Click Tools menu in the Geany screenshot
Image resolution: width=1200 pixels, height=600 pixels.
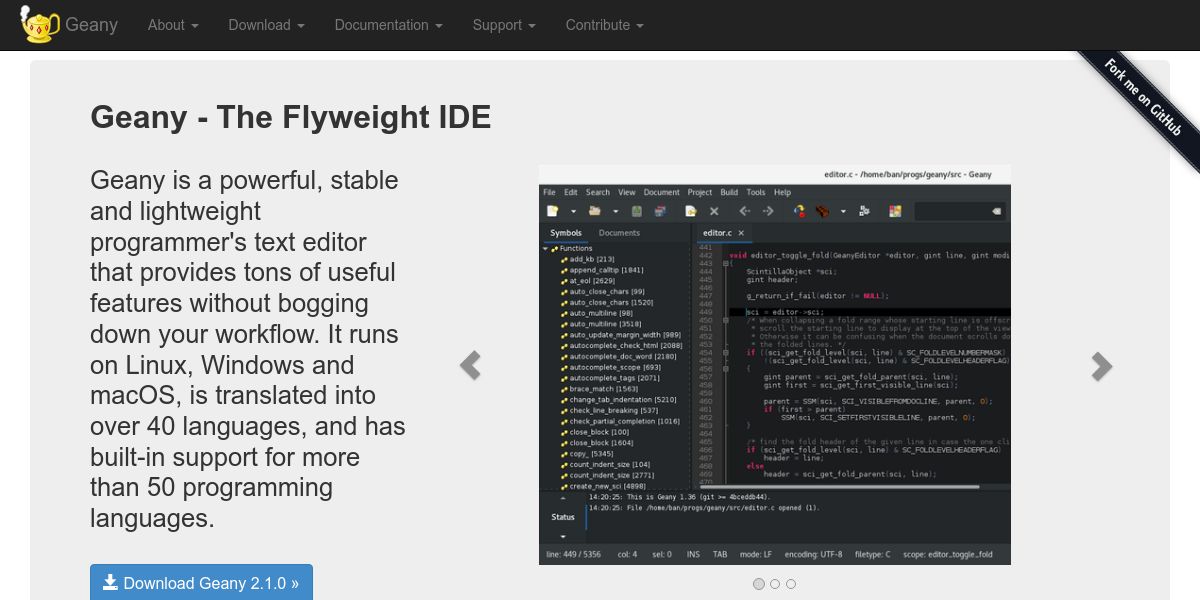pyautogui.click(x=756, y=192)
